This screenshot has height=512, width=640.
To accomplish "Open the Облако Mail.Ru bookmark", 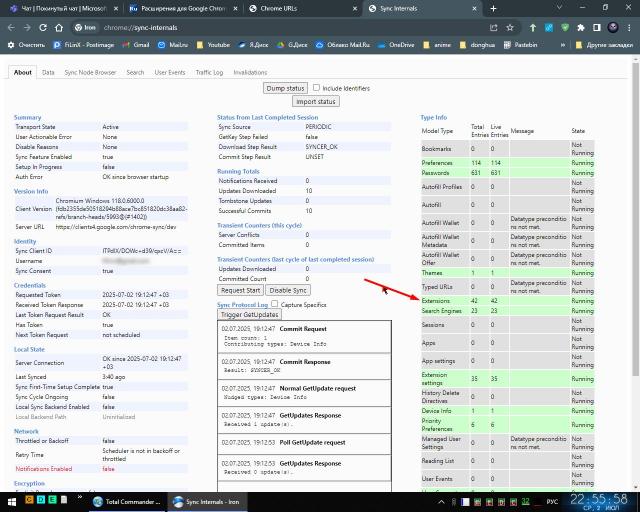I will tap(342, 45).
